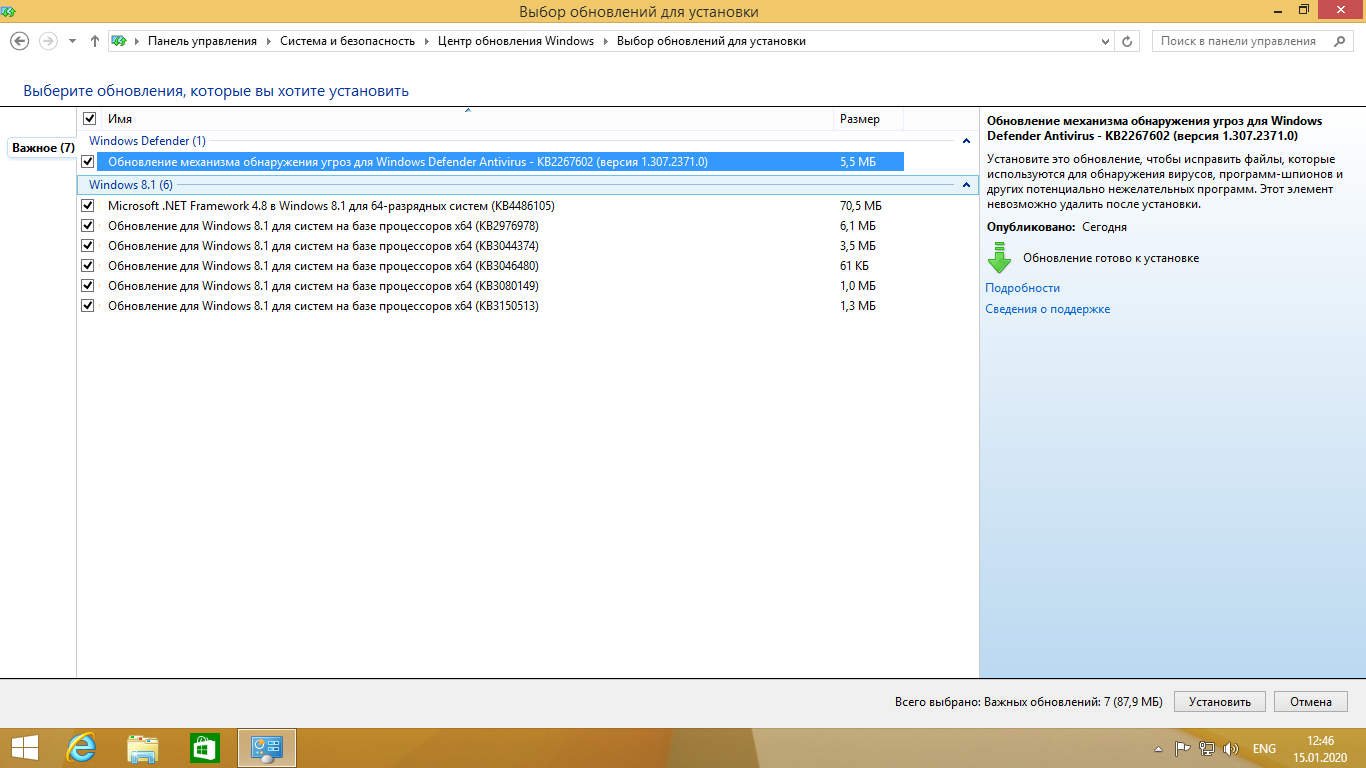The height and width of the screenshot is (768, 1366).
Task: Uncheck the KB3046480 update checkbox
Action: (x=88, y=266)
